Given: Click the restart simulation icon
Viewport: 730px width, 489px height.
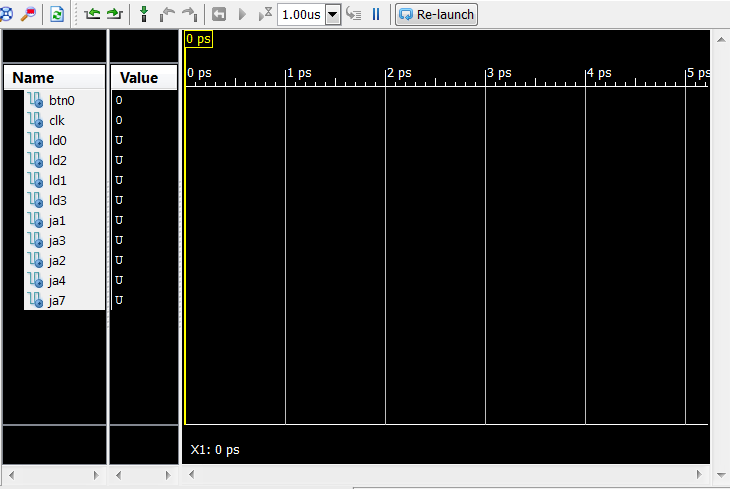Looking at the screenshot, I should (219, 14).
